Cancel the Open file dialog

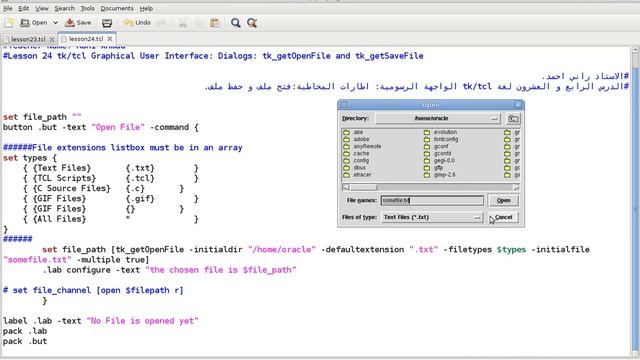[503, 217]
